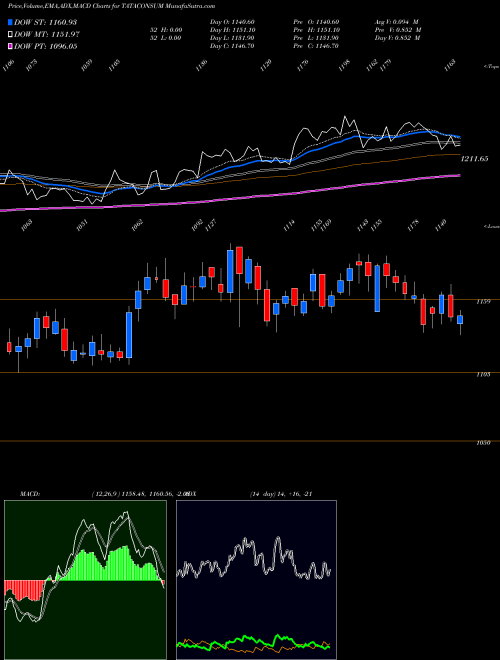Click the Day O: 1140.60 value
Image resolution: width=500 pixels, height=660 pixels.
click(232, 22)
